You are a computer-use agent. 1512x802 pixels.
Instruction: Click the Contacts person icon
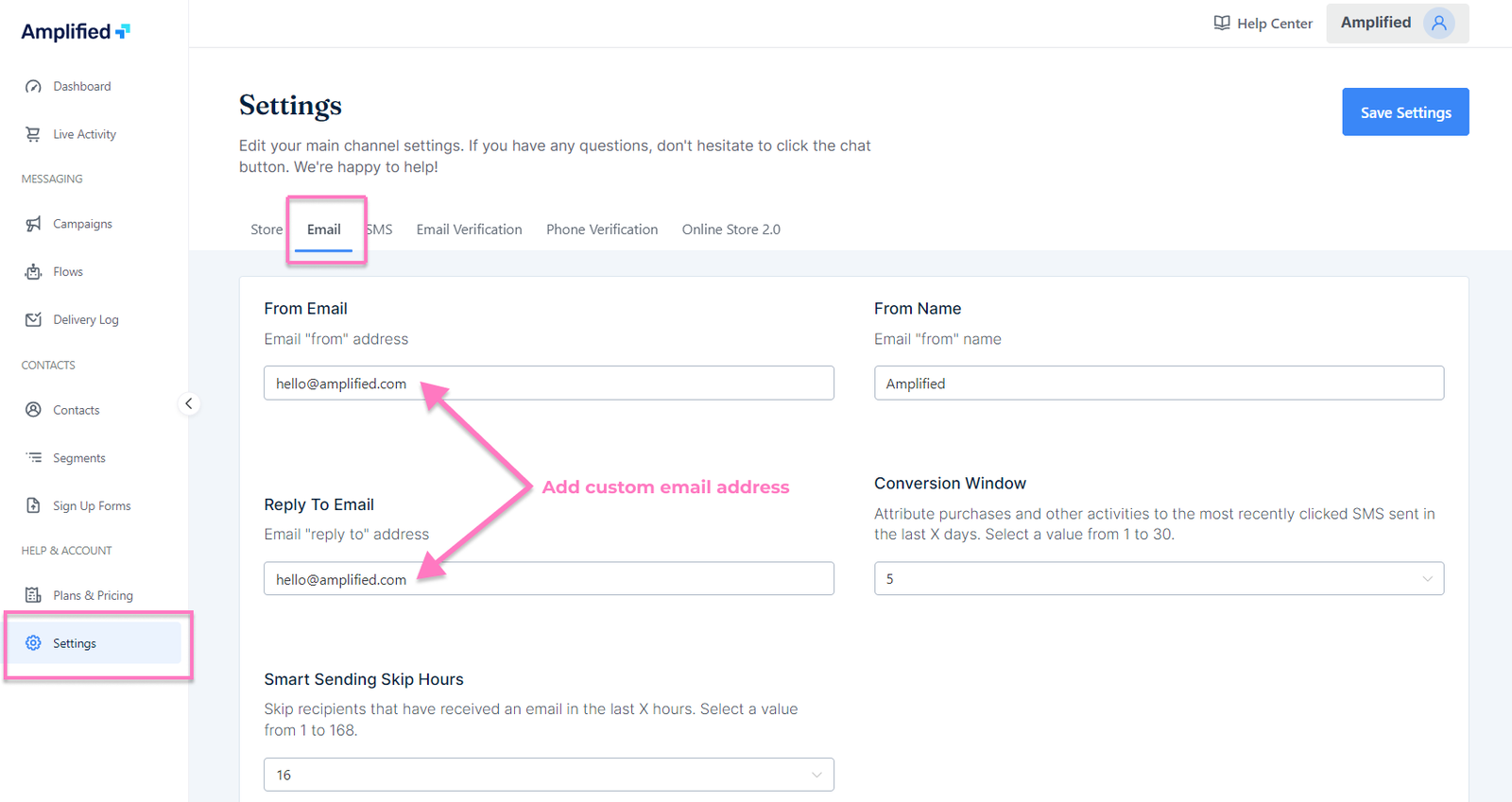[33, 410]
